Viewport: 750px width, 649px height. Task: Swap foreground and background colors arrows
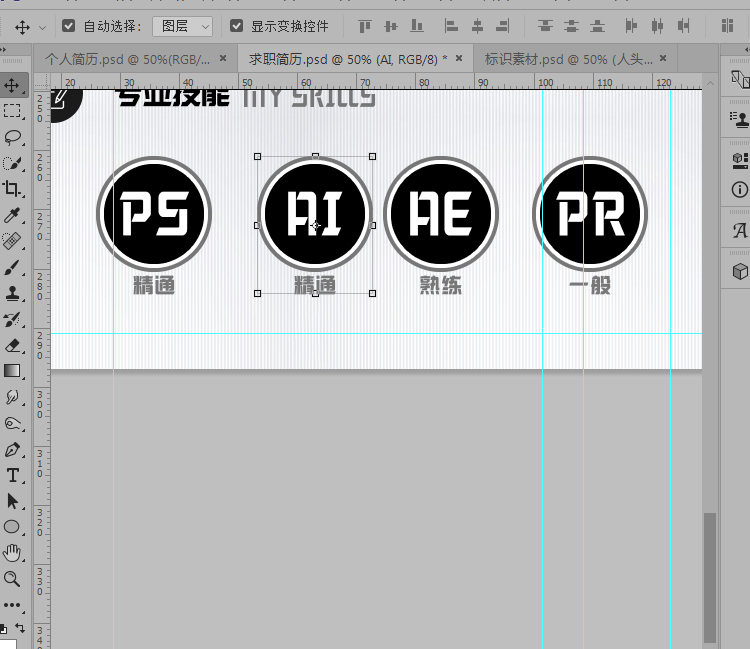tap(20, 627)
